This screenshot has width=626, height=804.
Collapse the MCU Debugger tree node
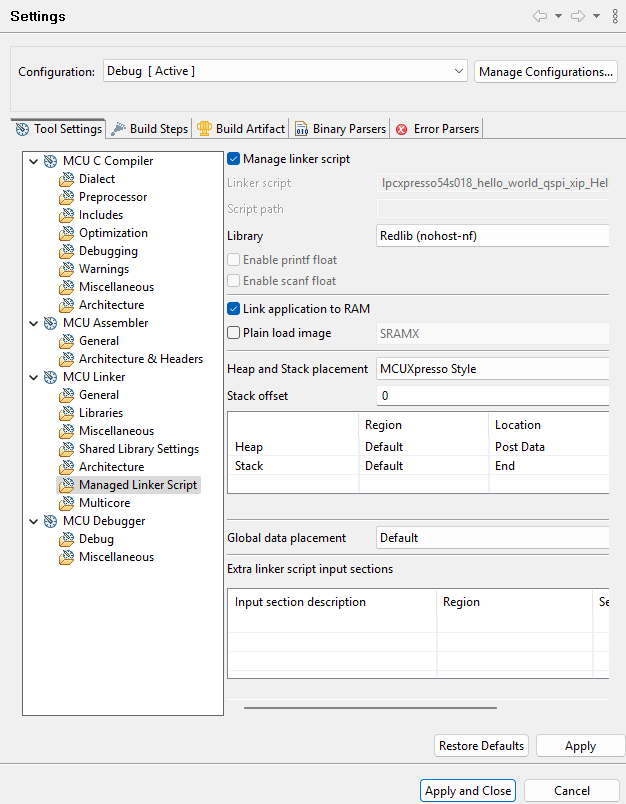pos(34,521)
